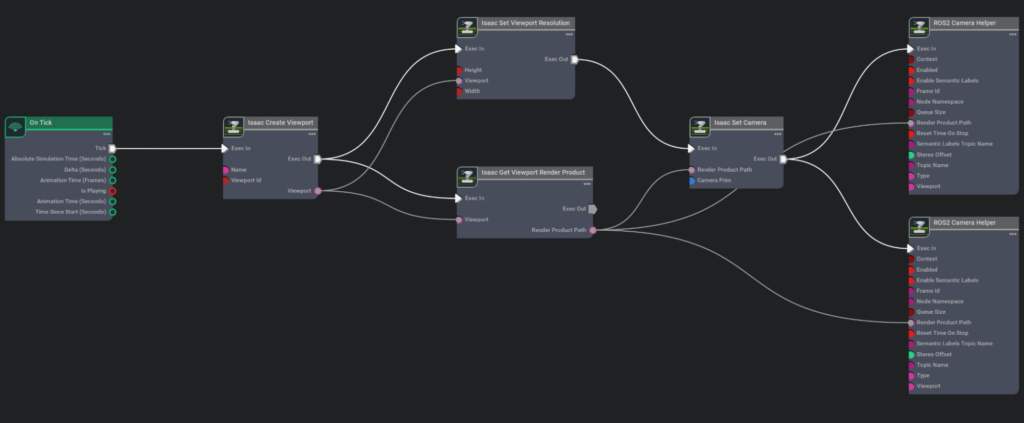Viewport: 1024px width, 423px height.
Task: Click the Isaac Create Viewport node icon
Action: [233, 126]
